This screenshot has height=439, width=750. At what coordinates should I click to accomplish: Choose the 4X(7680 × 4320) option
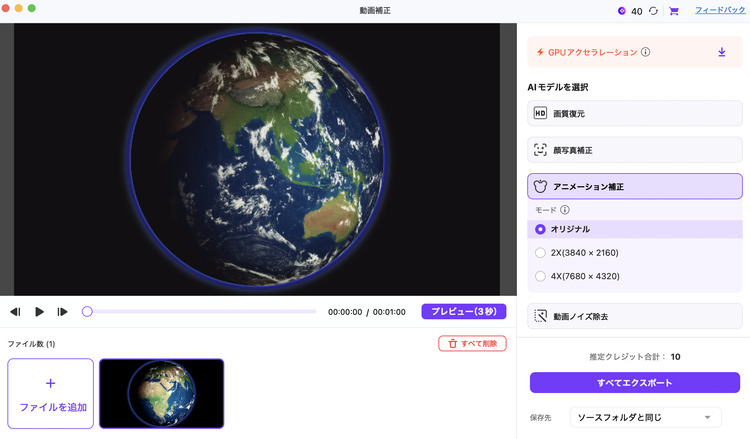click(x=541, y=277)
